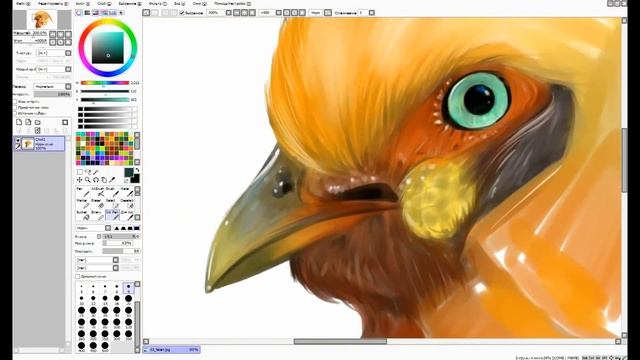Toggle the first checkbox under layer opacity
Screen dimensions: 640x360
pos(15,102)
